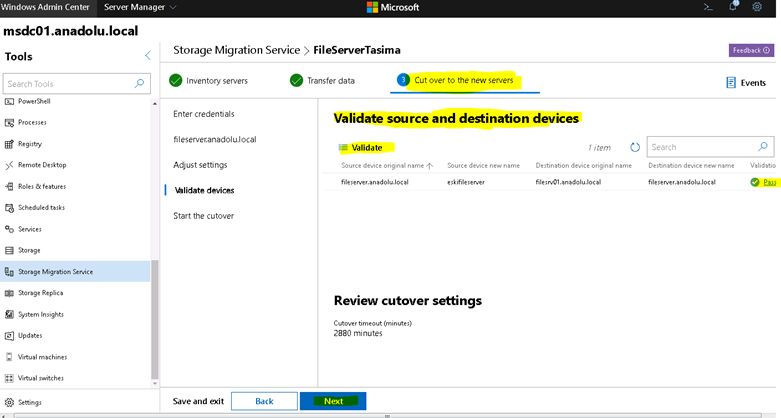Open Virtual switches tool icon
The image size is (781, 418).
coord(9,378)
